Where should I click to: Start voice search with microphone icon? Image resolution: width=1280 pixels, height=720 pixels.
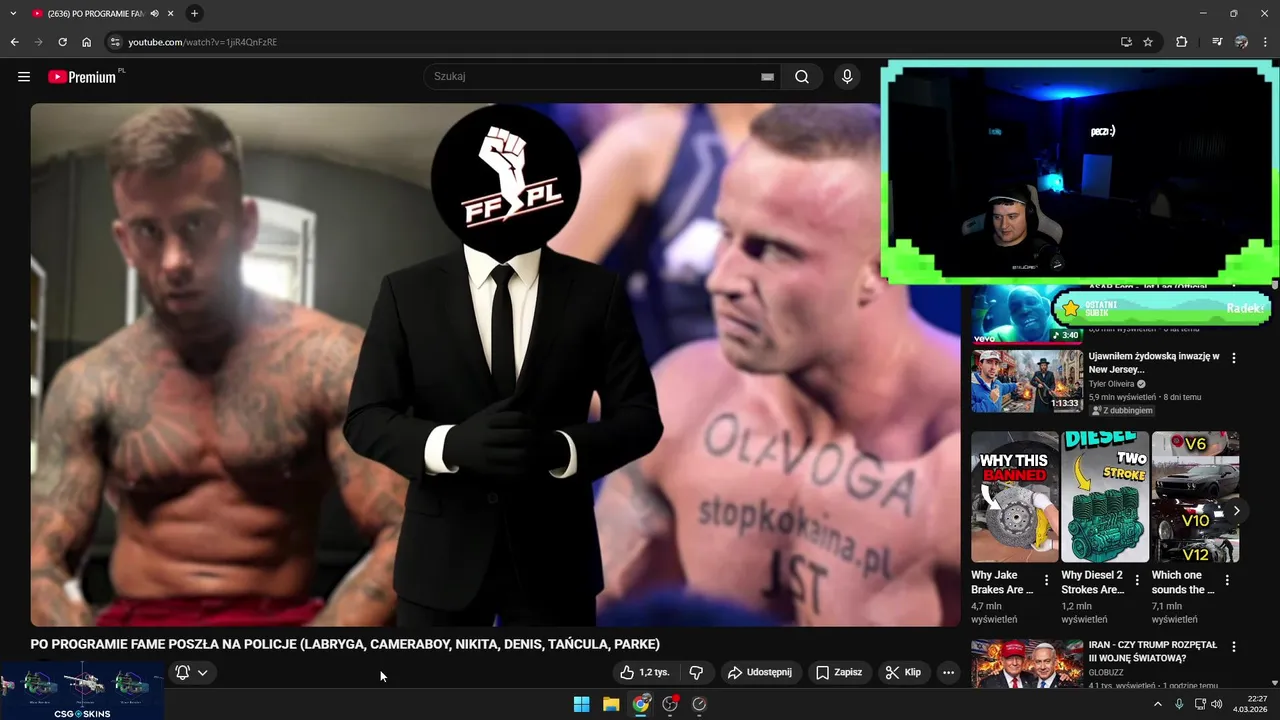[x=847, y=77]
